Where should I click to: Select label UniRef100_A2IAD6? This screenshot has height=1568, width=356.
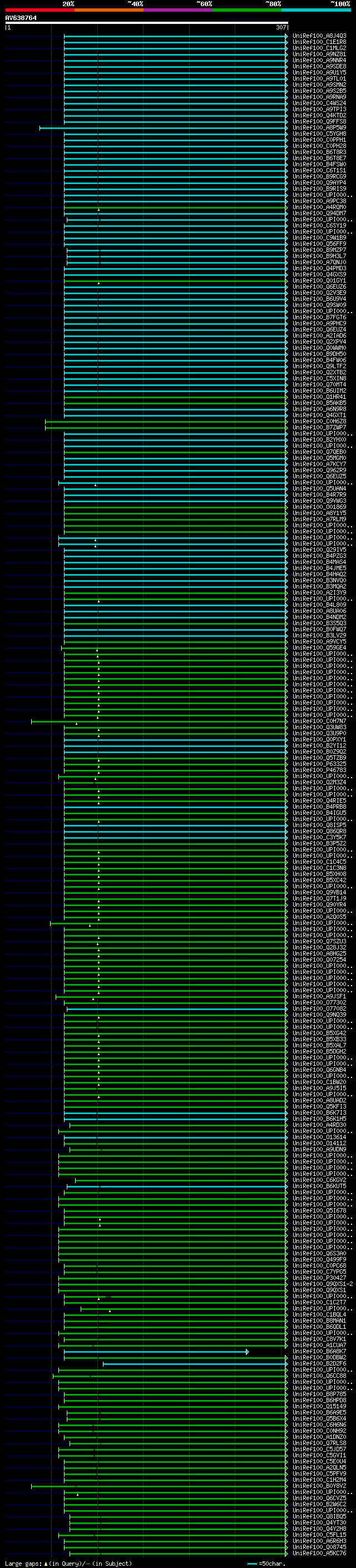pyautogui.click(x=319, y=335)
